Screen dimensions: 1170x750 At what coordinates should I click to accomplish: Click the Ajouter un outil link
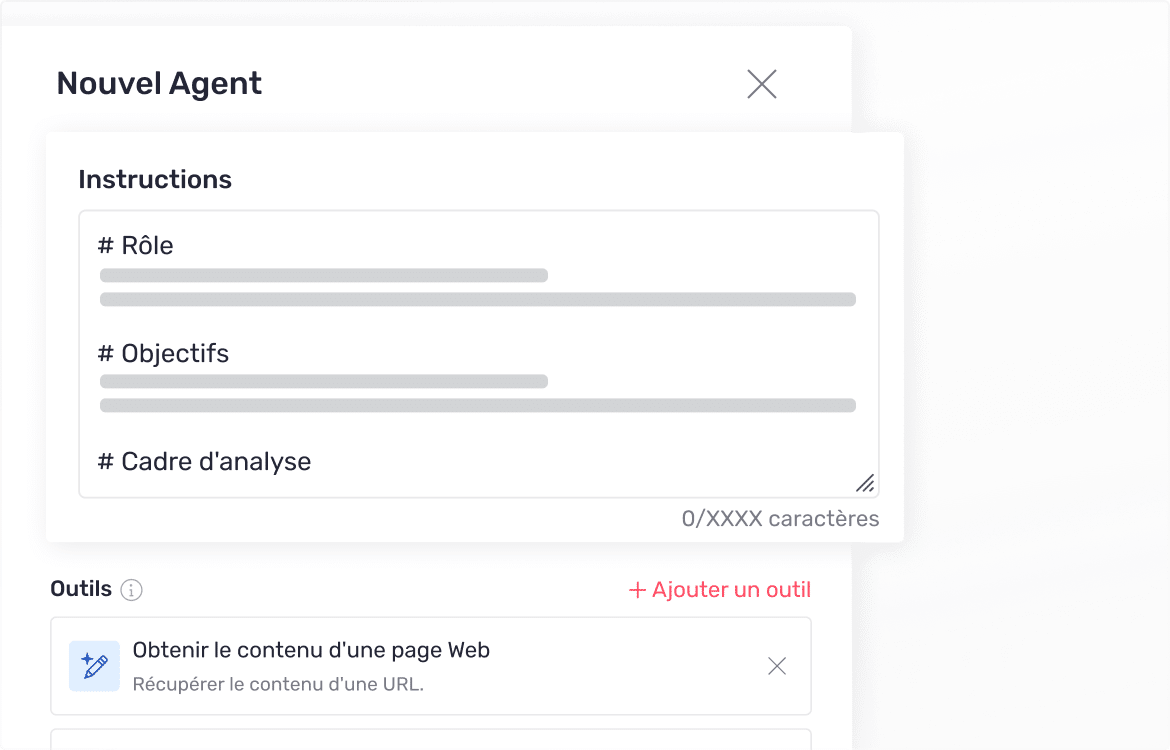(x=719, y=590)
